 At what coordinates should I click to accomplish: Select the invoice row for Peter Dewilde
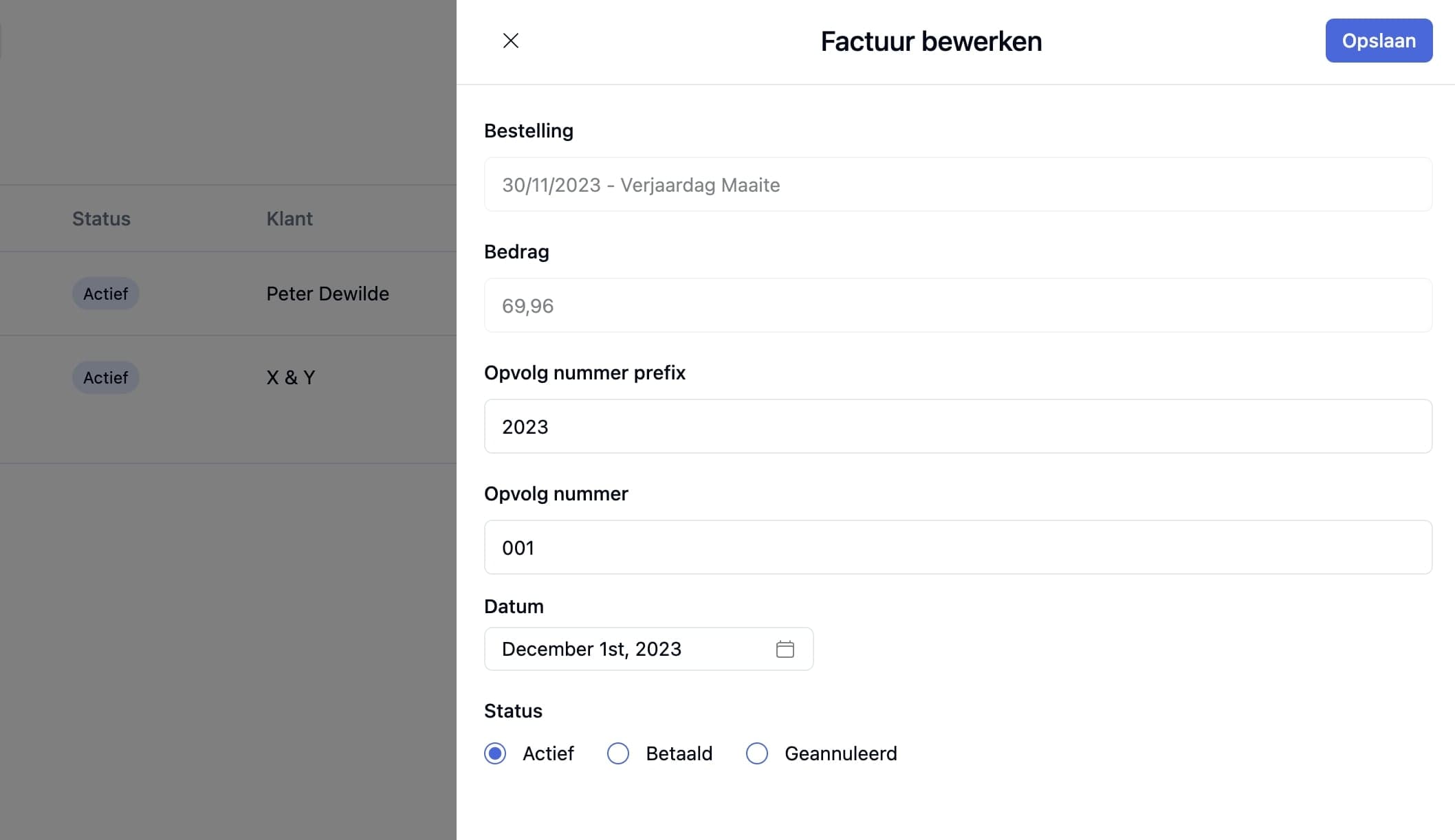coord(328,294)
